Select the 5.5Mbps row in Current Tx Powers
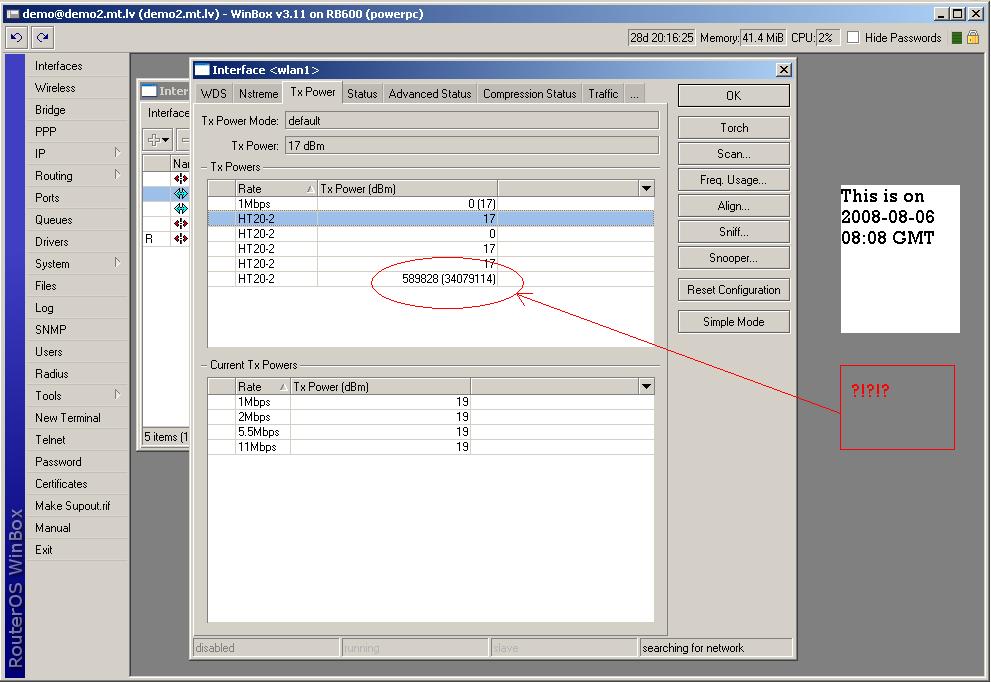This screenshot has height=682, width=991. coord(430,432)
